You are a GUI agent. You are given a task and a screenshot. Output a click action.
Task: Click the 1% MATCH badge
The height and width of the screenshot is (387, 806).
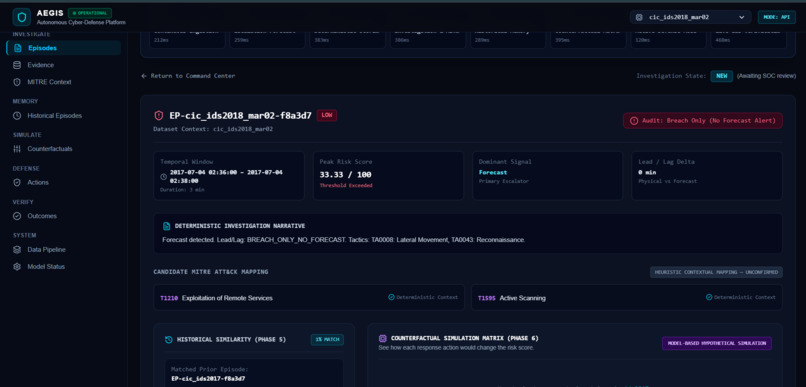(x=327, y=340)
